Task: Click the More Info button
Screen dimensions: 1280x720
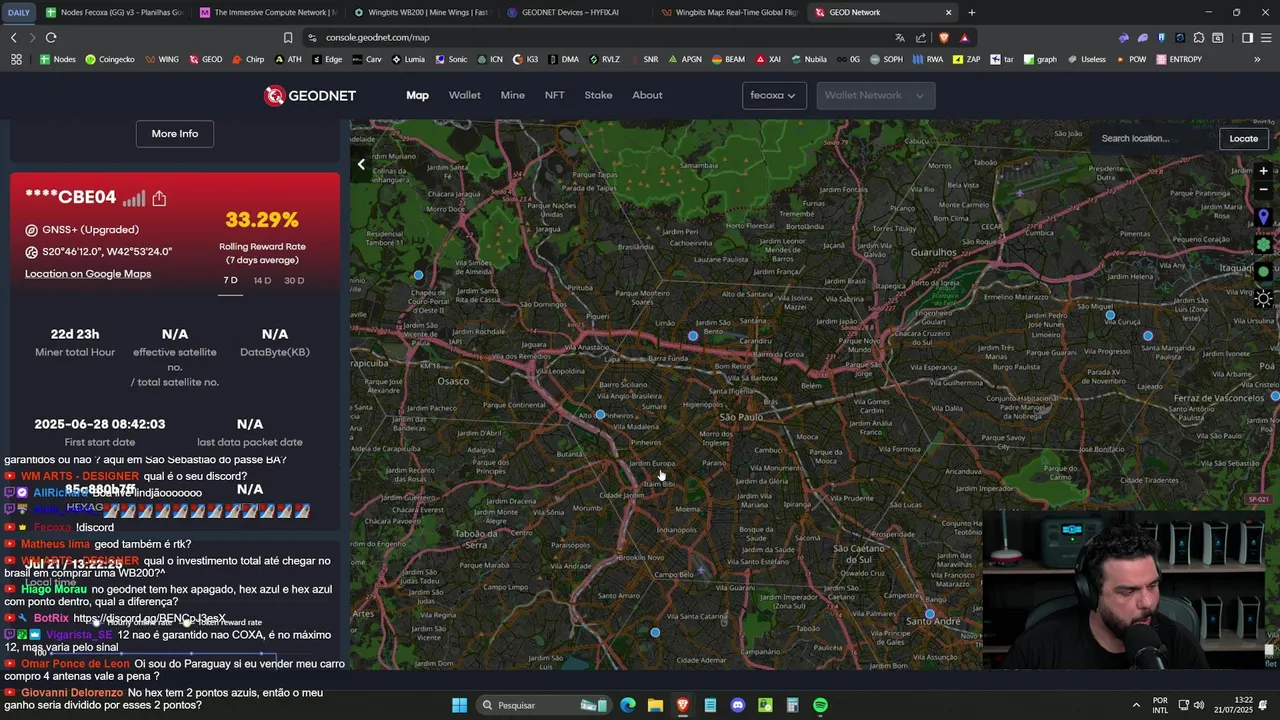Action: pyautogui.click(x=175, y=133)
